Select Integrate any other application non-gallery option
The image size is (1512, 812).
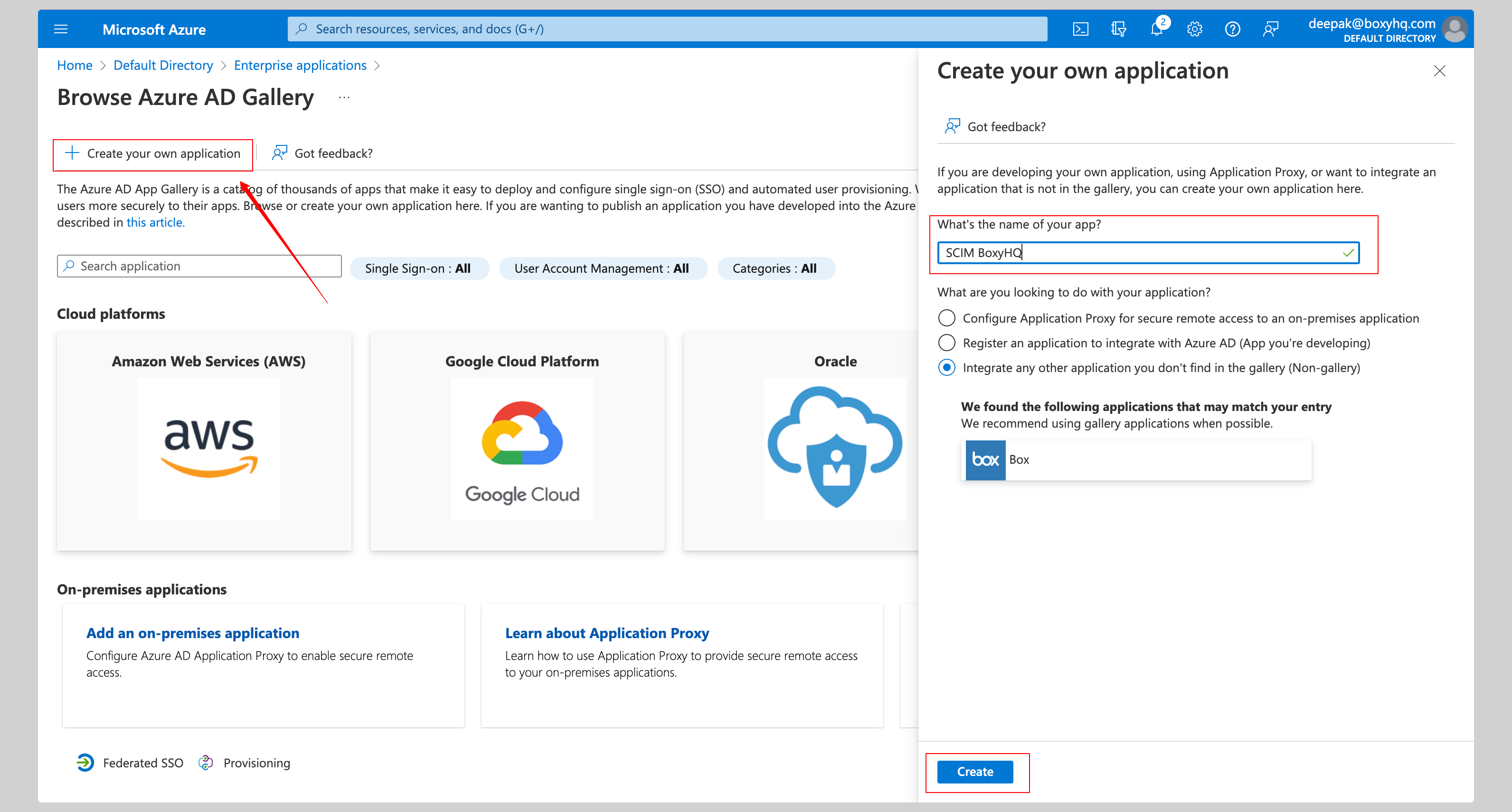point(947,368)
